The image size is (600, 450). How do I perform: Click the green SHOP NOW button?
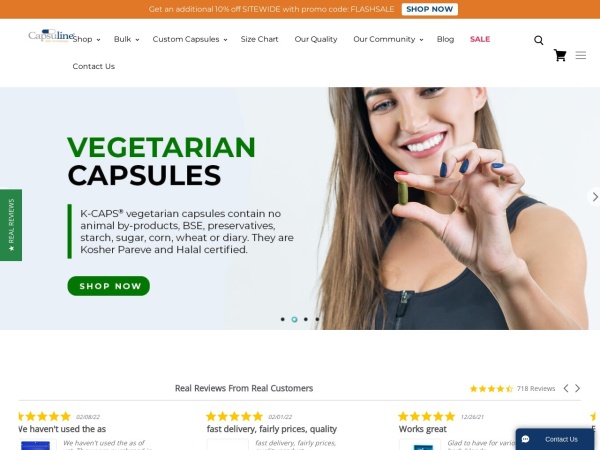[109, 286]
